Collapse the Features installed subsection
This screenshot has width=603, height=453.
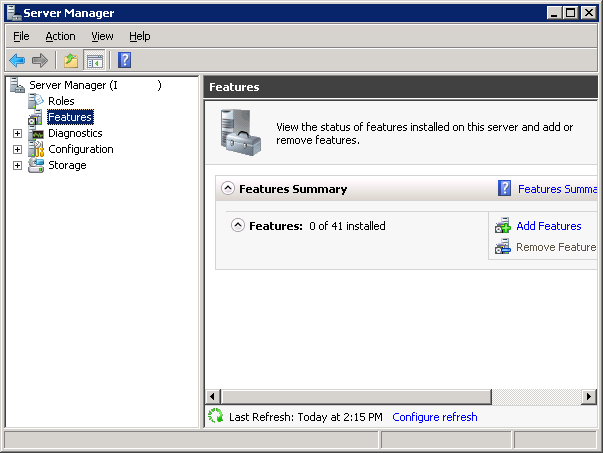click(238, 225)
